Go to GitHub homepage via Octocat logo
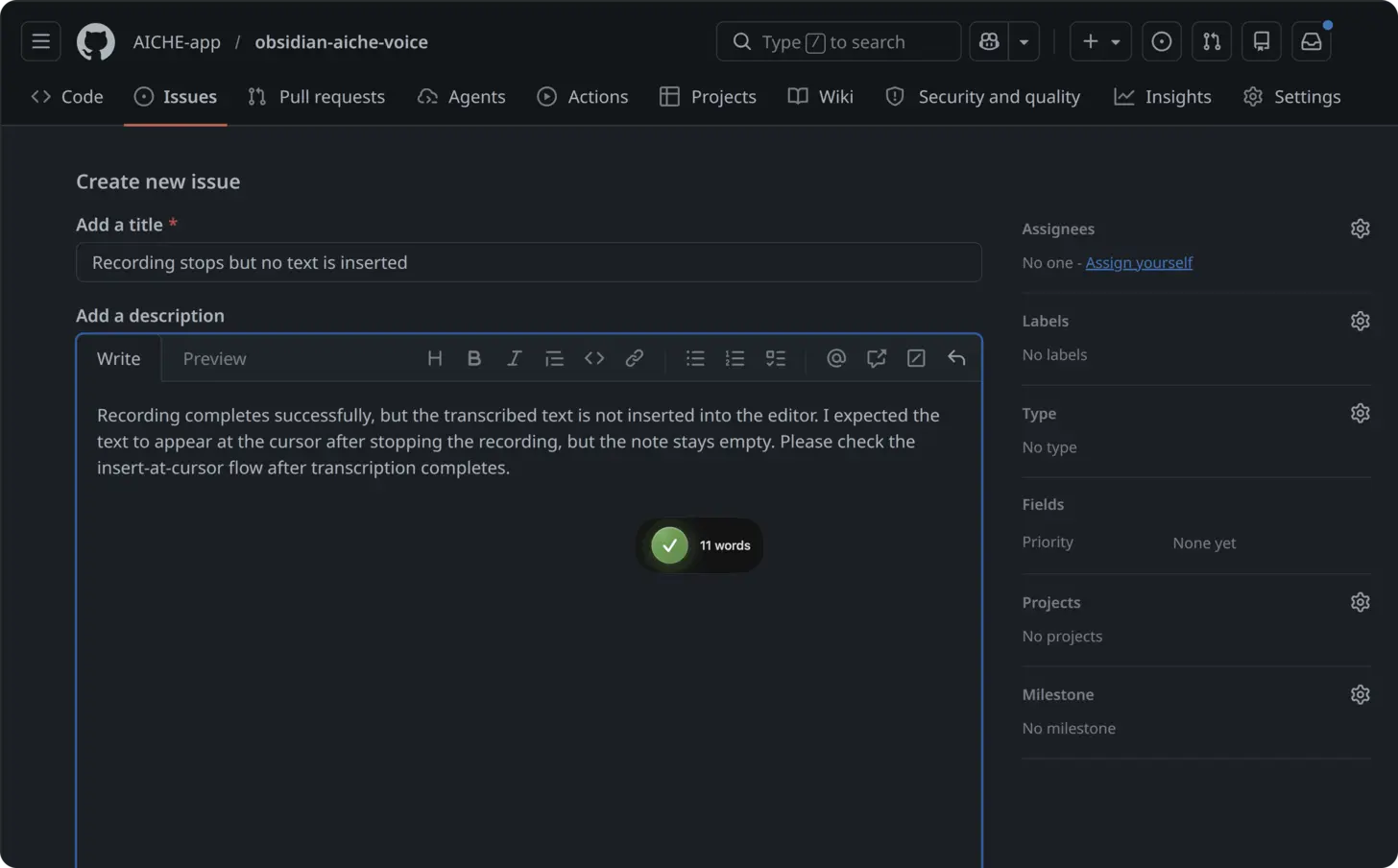The width and height of the screenshot is (1398, 868). tap(96, 42)
